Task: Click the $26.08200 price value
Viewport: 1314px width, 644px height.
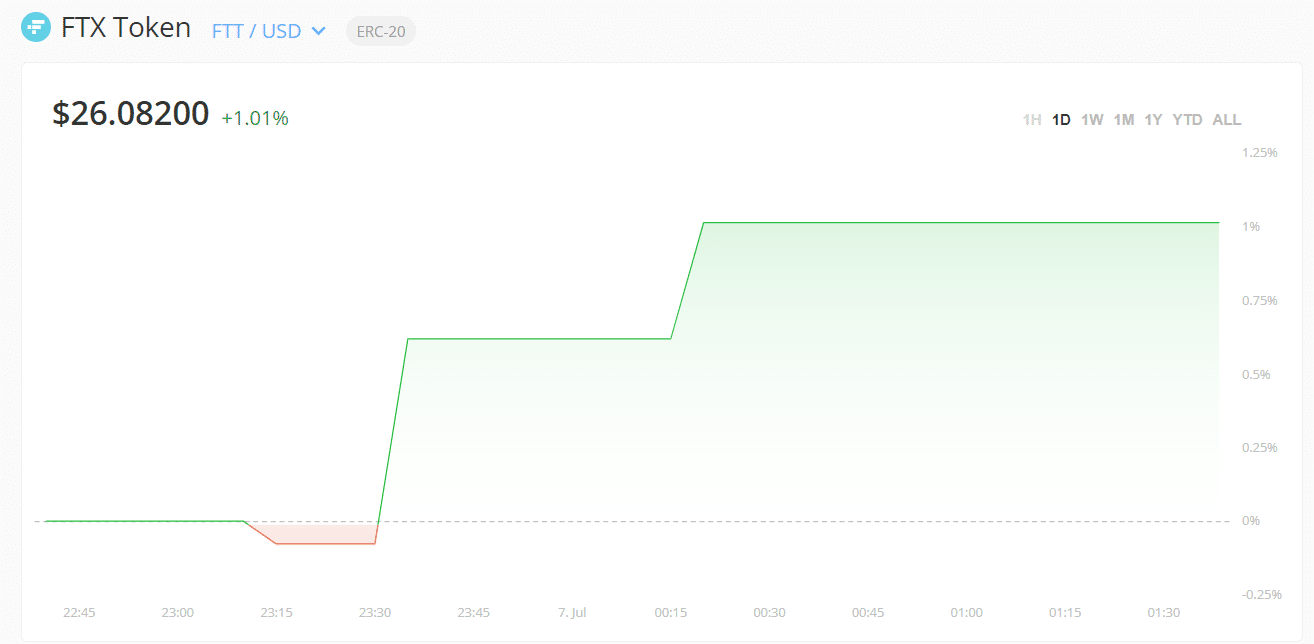Action: 131,114
